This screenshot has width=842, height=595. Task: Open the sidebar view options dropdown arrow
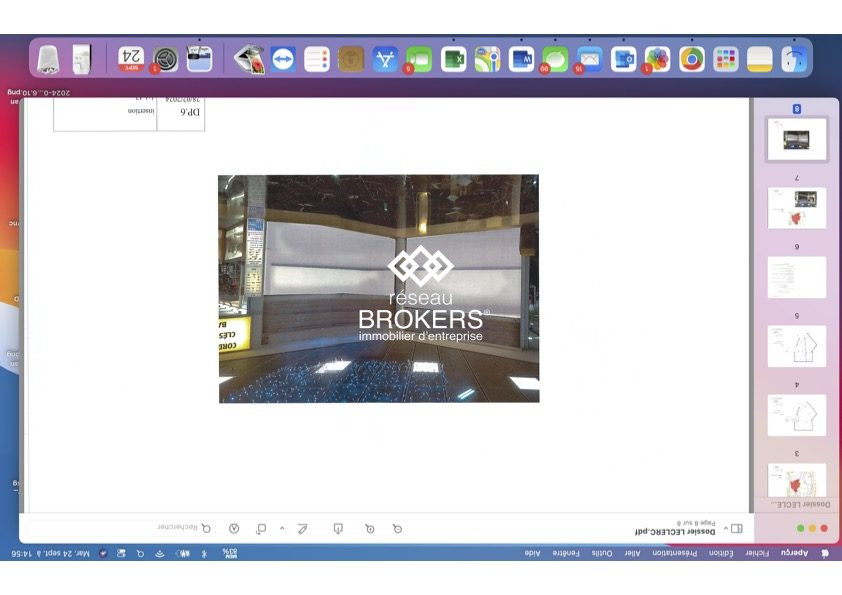coord(724,528)
